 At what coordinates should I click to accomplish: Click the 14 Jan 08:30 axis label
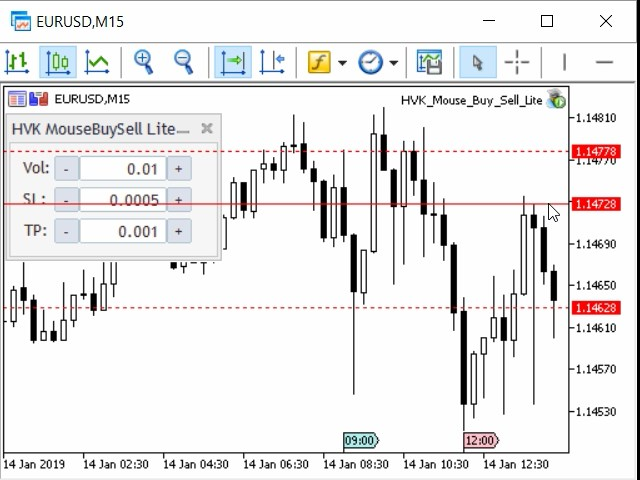click(356, 464)
